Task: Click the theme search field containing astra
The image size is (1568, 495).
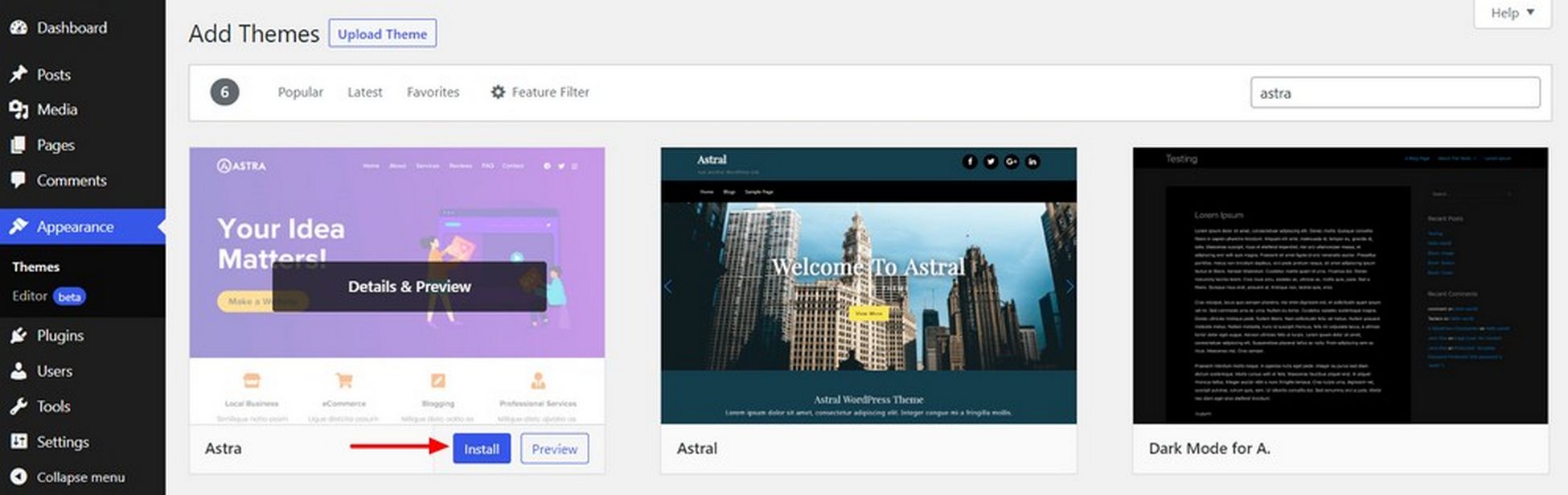Action: (1395, 93)
